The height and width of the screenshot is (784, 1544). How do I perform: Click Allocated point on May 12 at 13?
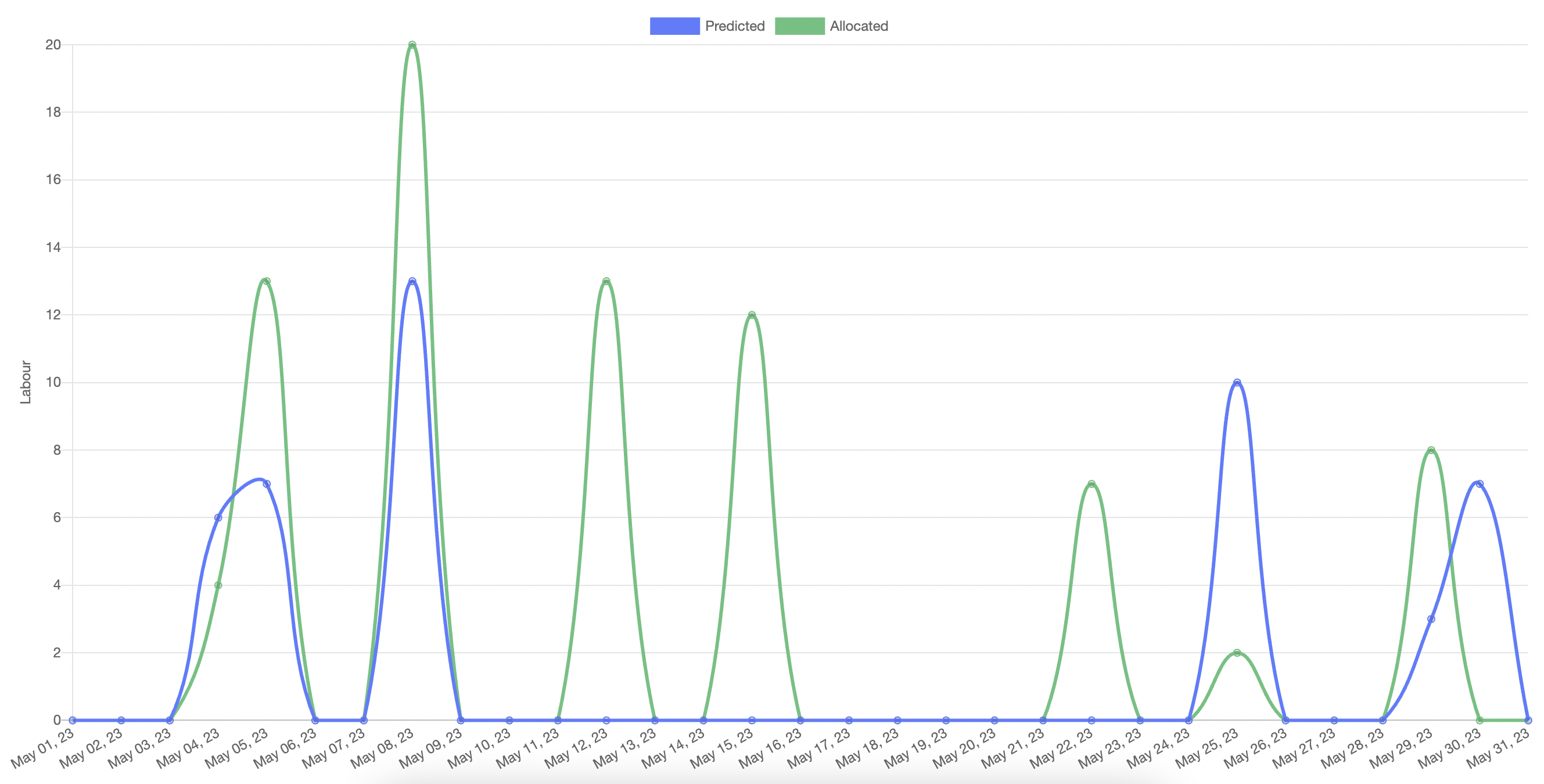[x=606, y=281]
